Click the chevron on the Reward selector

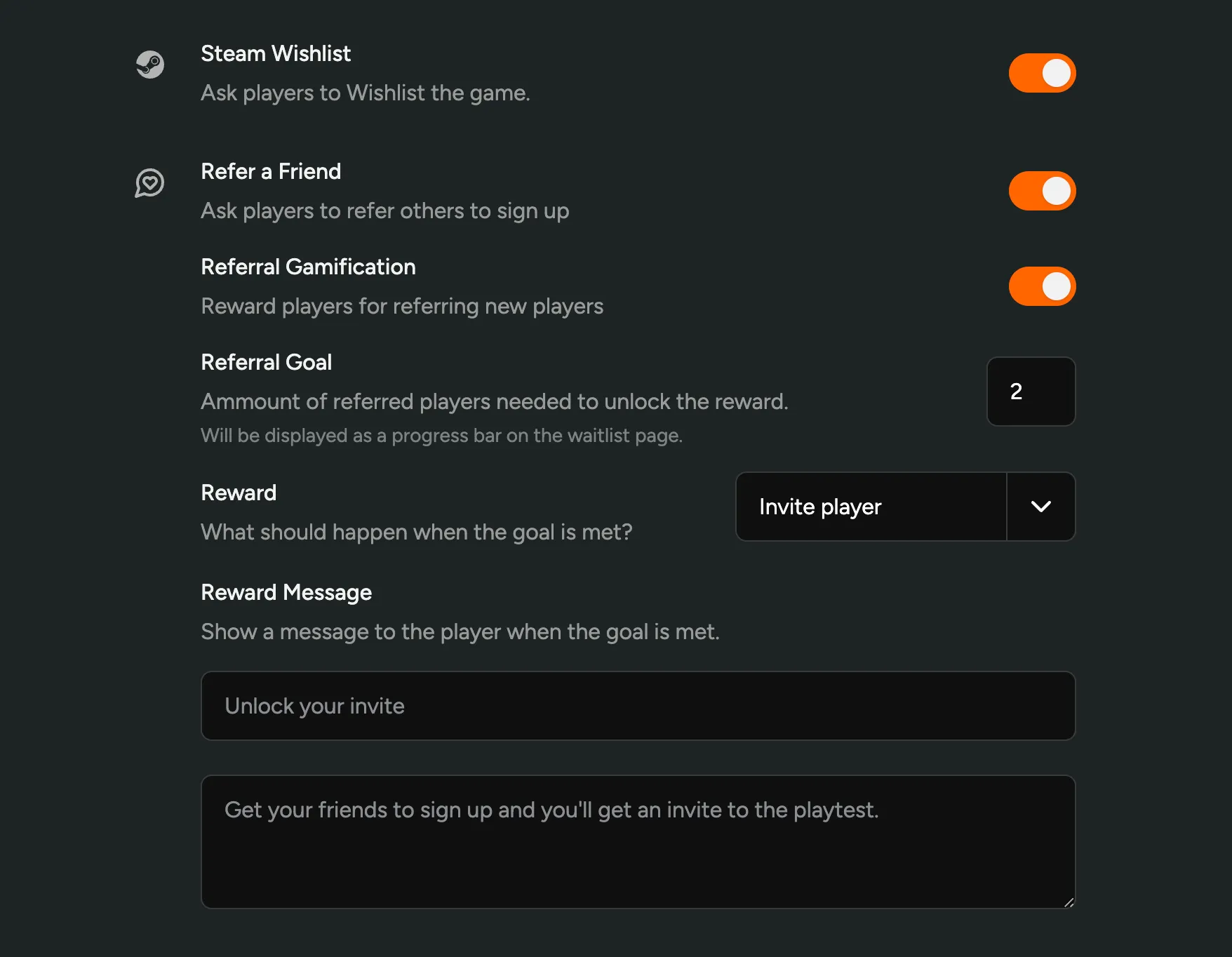[1041, 507]
